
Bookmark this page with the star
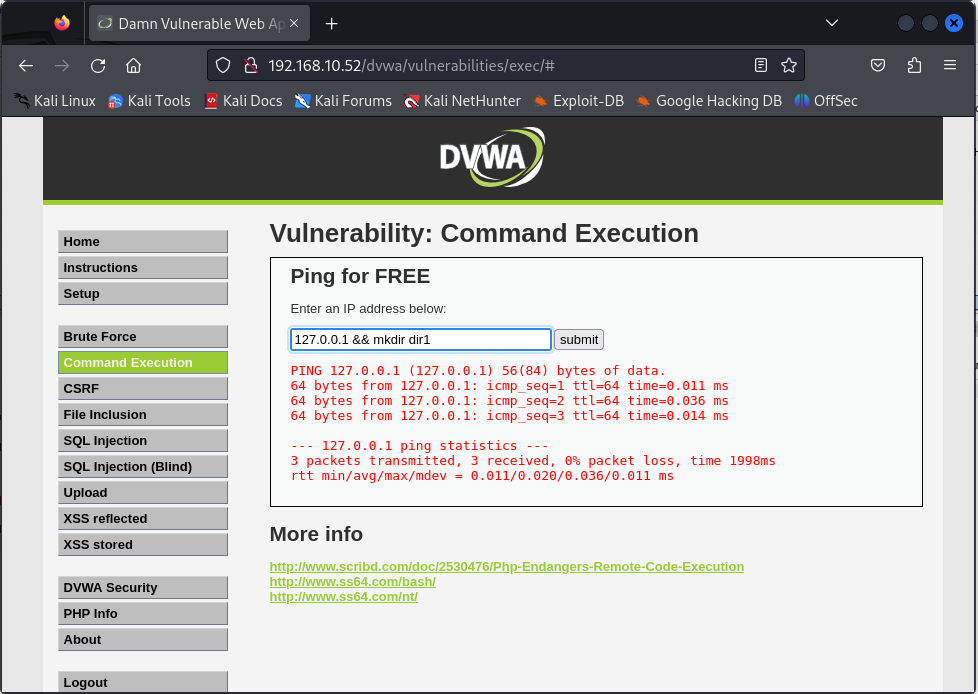(x=789, y=65)
